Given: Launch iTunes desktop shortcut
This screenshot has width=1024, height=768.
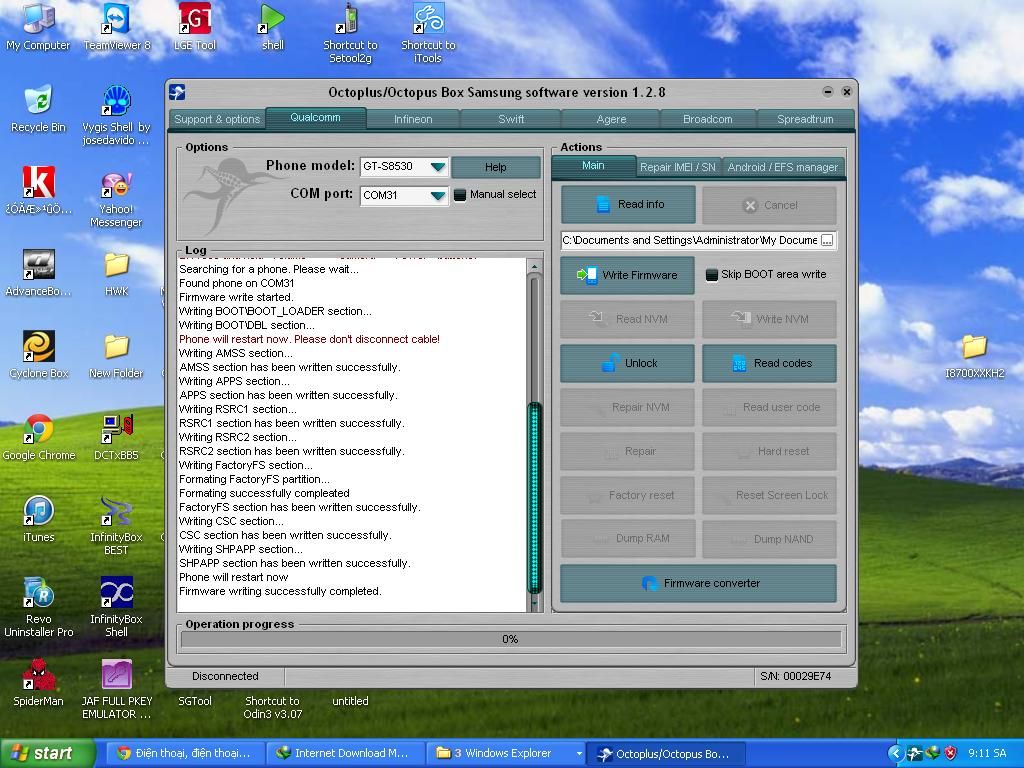Looking at the screenshot, I should [x=38, y=519].
